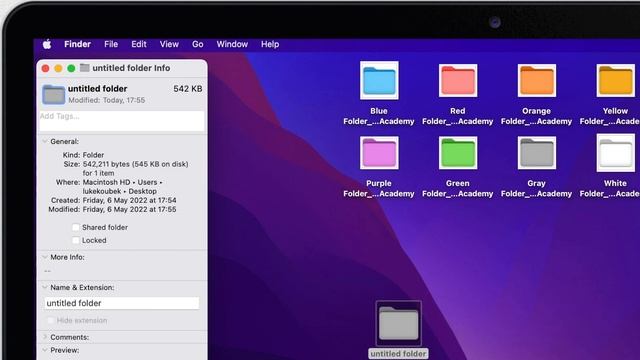Click the folder icon in Info header

(x=53, y=94)
